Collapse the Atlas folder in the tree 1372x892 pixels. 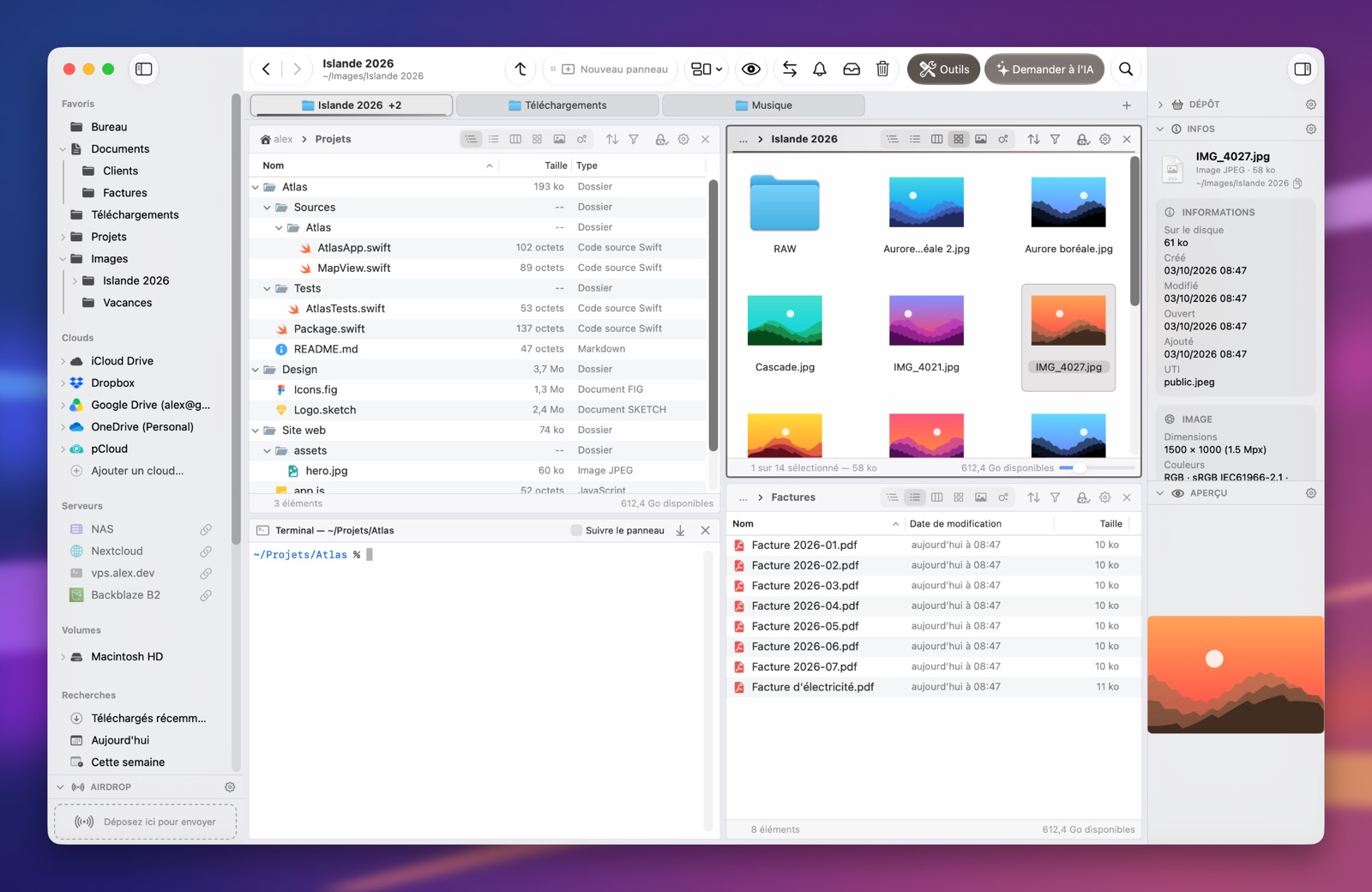click(x=256, y=187)
